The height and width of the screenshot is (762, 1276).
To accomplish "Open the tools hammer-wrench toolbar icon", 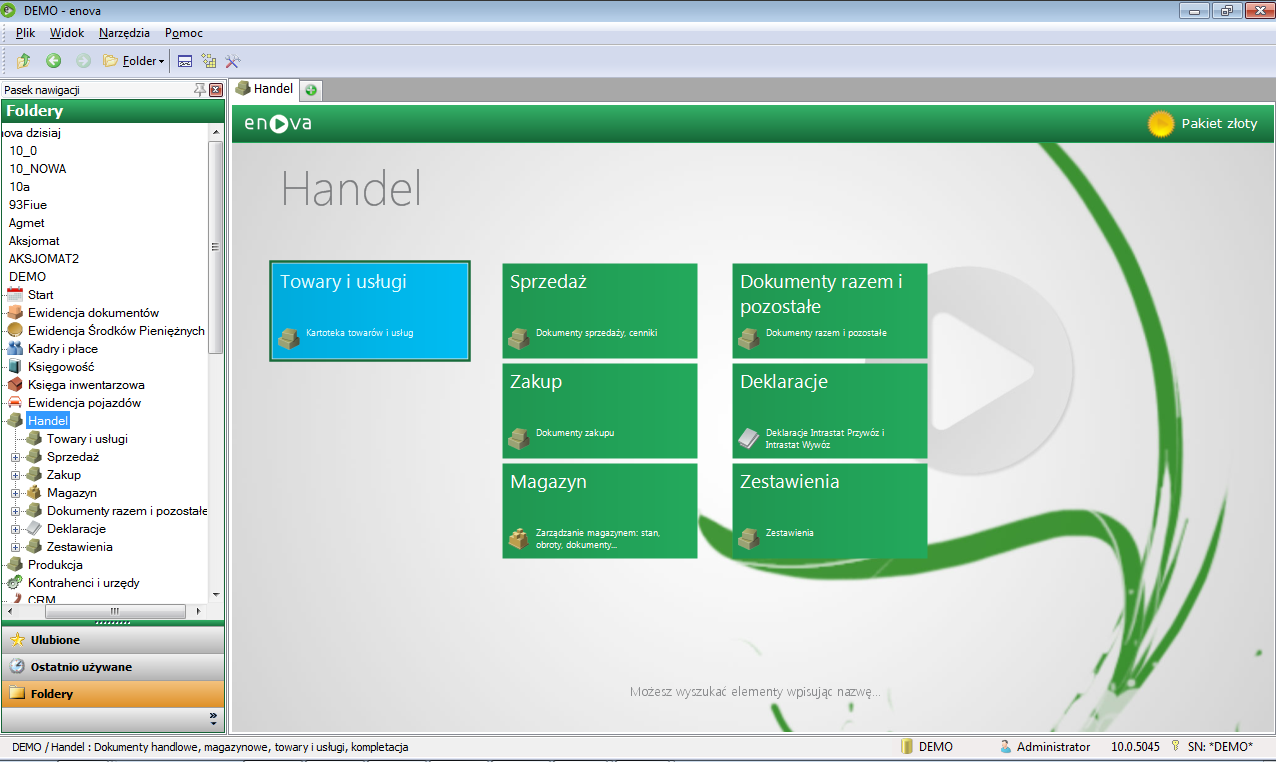I will (233, 61).
